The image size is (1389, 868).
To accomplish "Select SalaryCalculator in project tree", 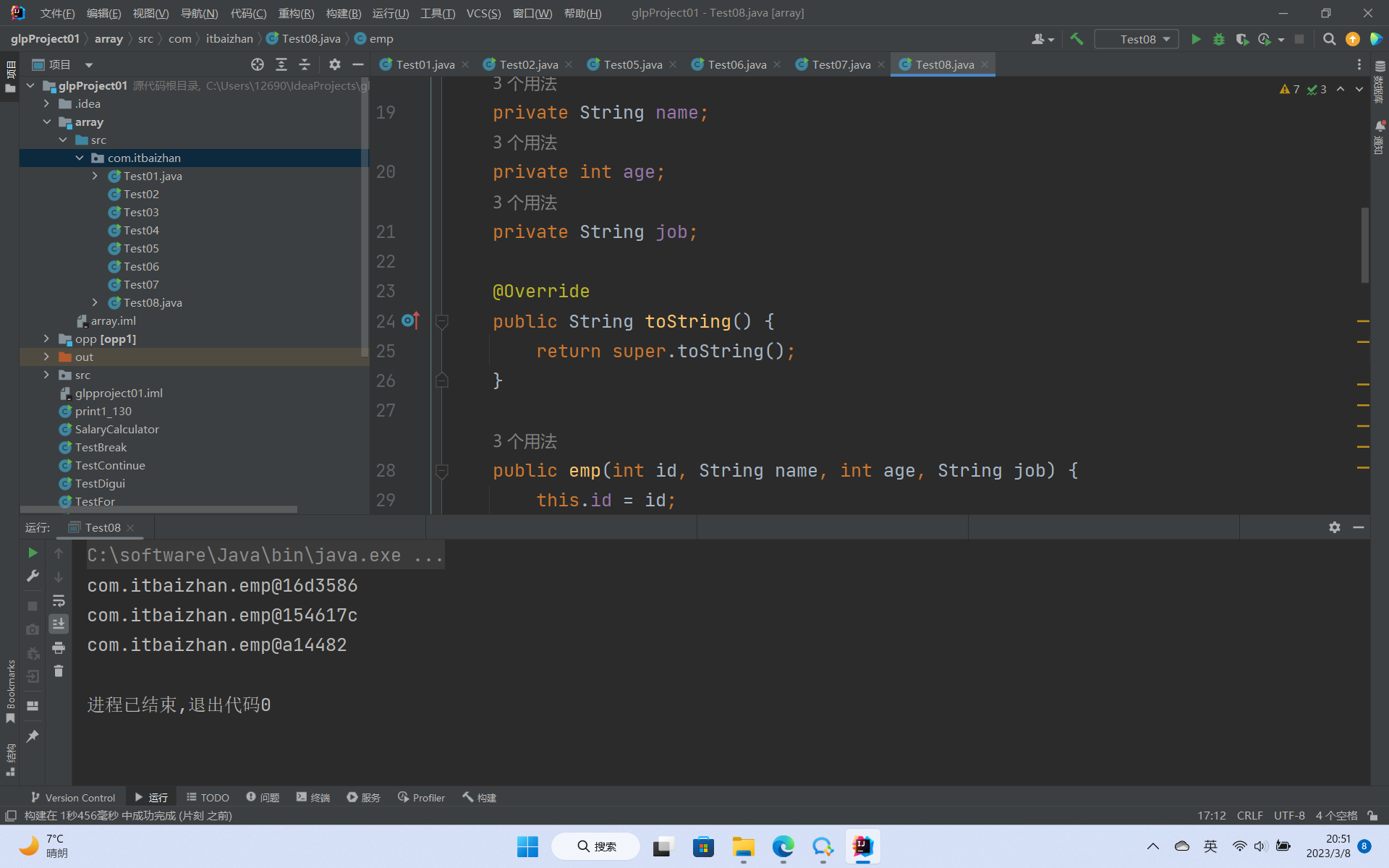I will click(116, 429).
